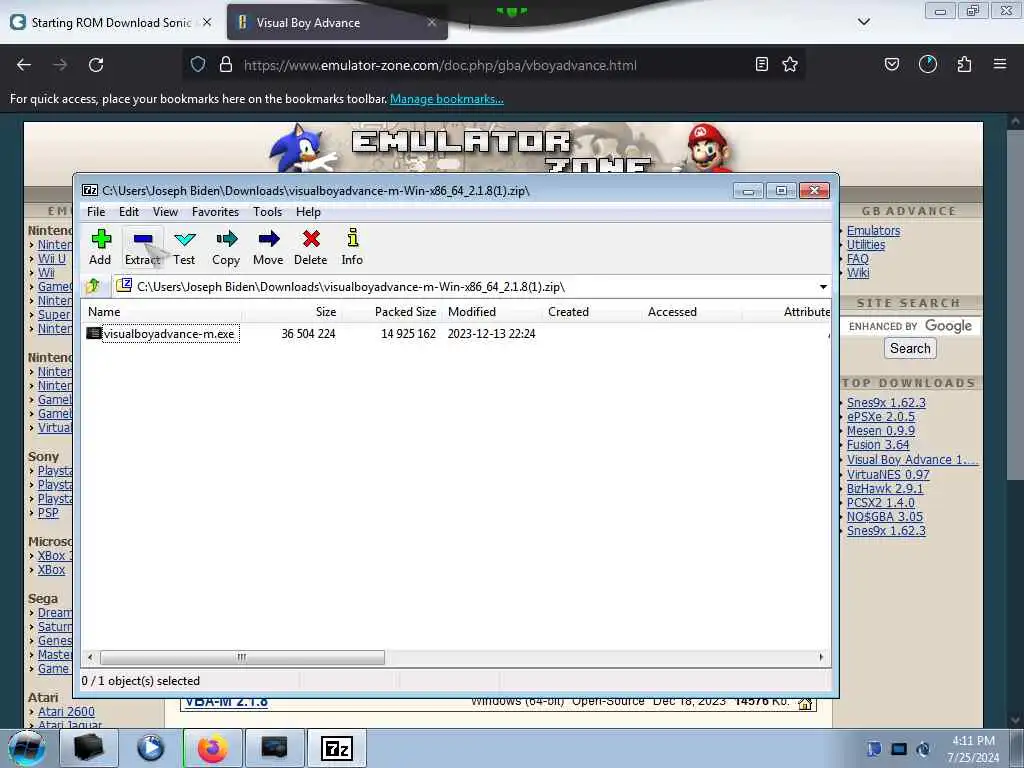1024x768 pixels.
Task: Expand the browser tab list chevron
Action: 863,22
